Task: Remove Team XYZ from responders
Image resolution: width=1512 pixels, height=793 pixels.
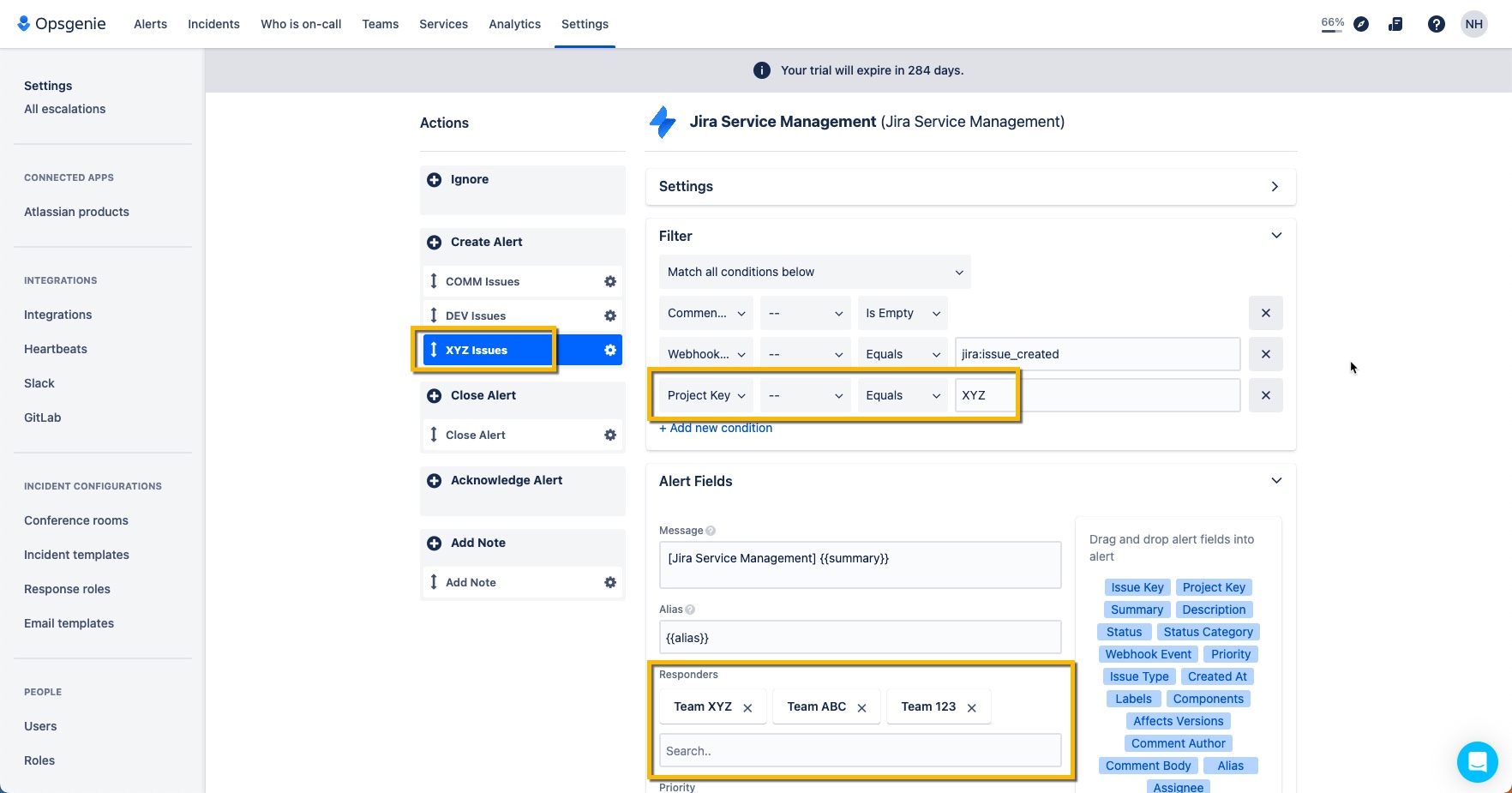Action: pyautogui.click(x=747, y=708)
